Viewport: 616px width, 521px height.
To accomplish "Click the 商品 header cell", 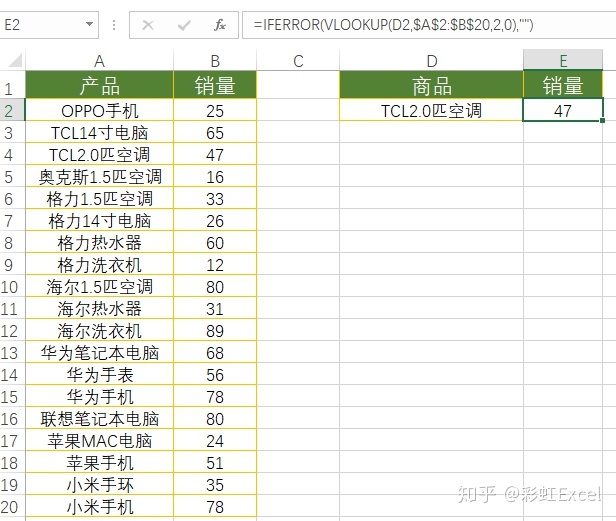I will (x=431, y=85).
